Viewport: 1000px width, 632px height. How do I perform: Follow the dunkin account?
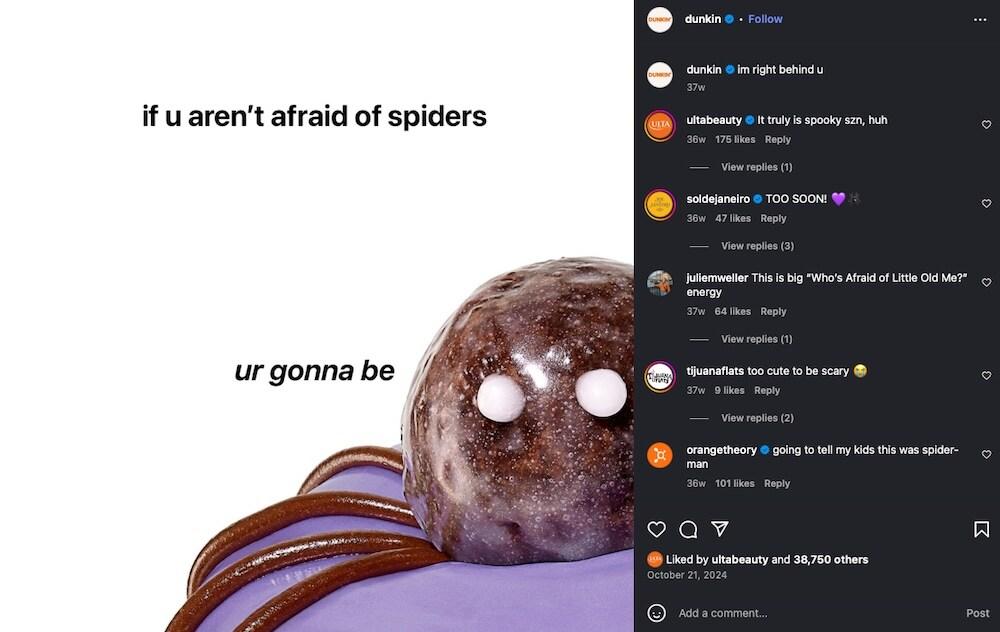point(765,19)
